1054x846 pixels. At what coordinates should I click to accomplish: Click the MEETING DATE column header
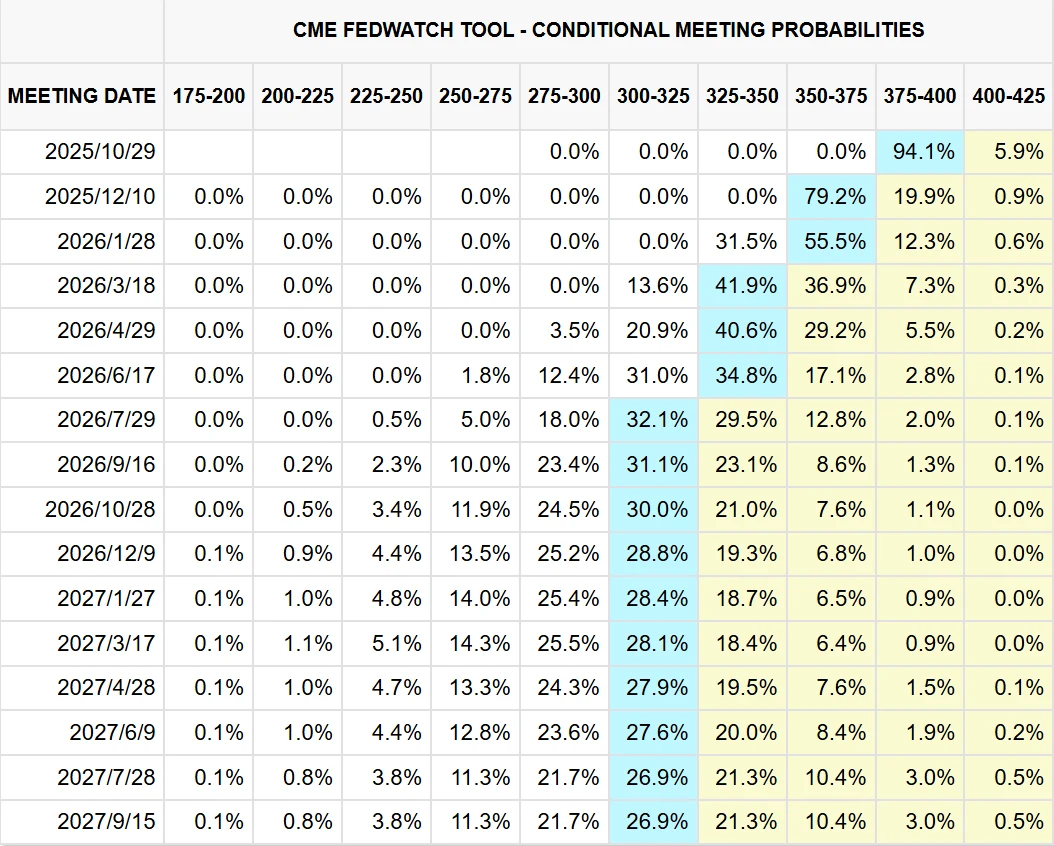click(x=82, y=96)
